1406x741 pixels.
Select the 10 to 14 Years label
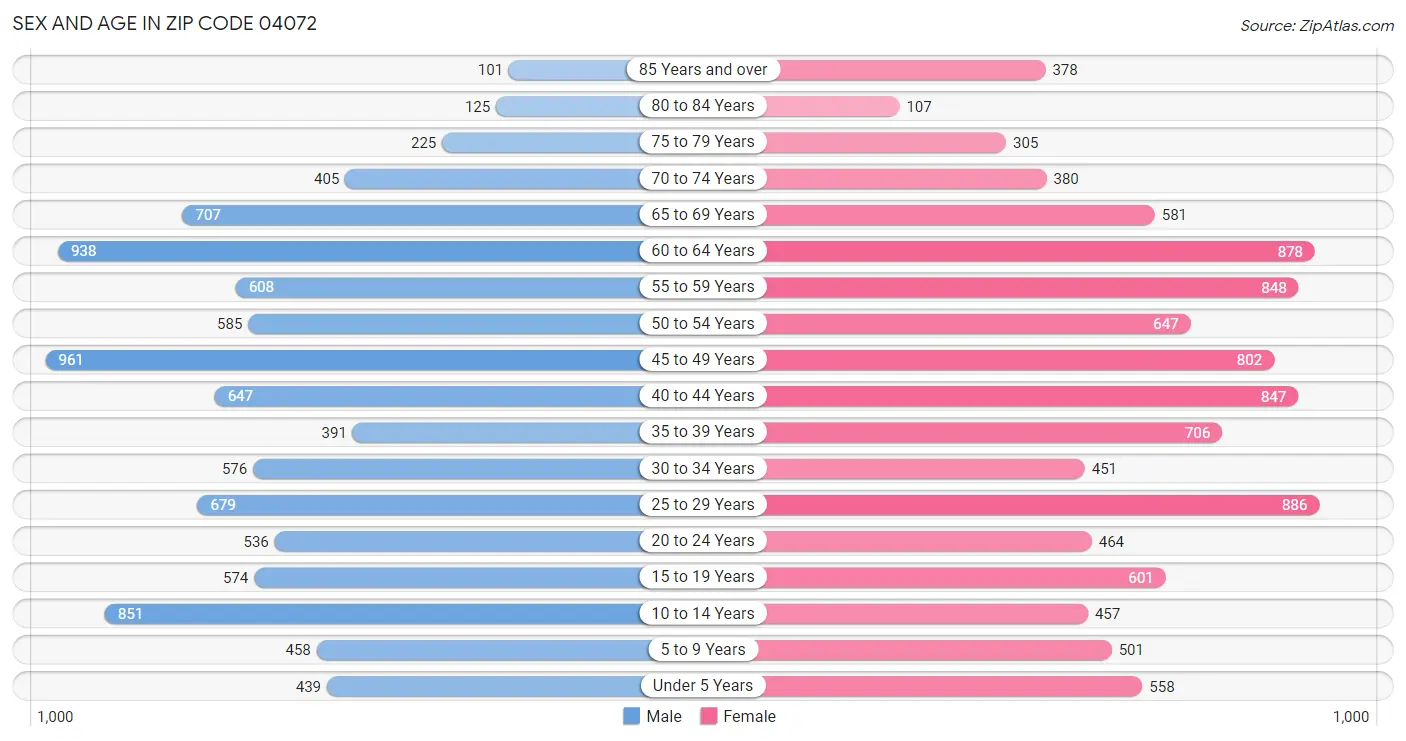click(703, 613)
